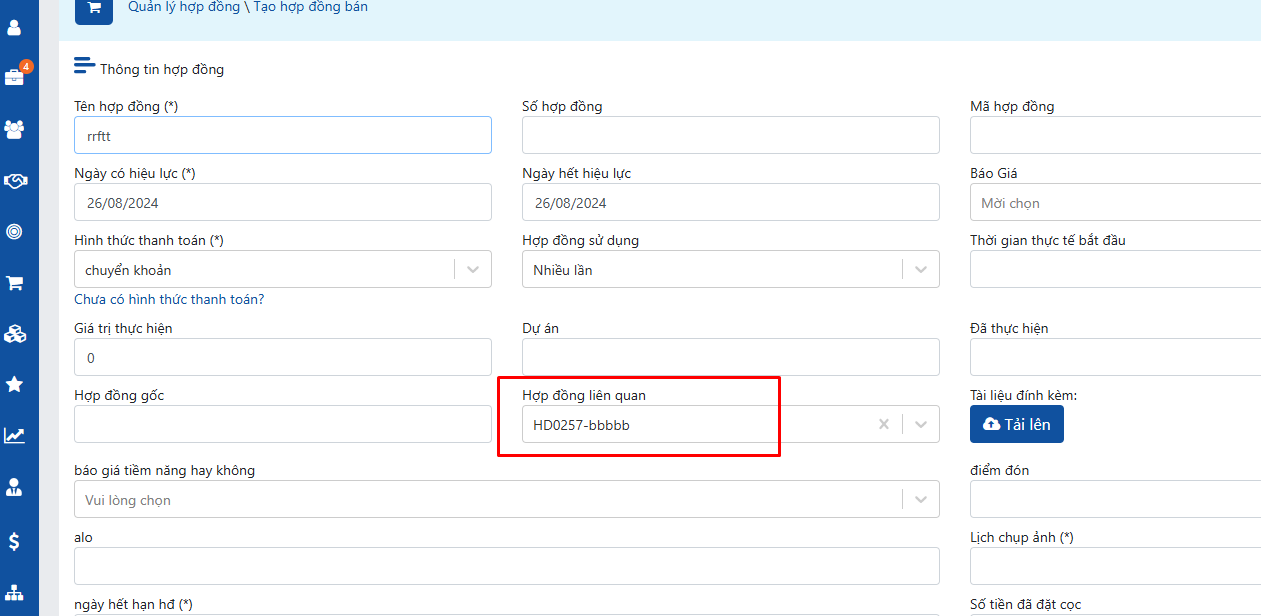
Task: Expand the Hình thức thanh toán dropdown
Action: pyautogui.click(x=473, y=269)
